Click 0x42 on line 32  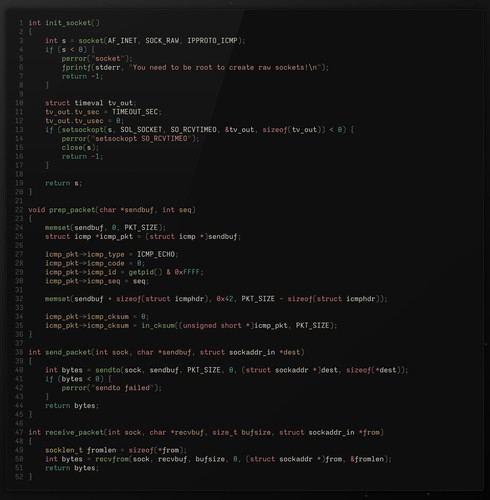click(x=225, y=299)
